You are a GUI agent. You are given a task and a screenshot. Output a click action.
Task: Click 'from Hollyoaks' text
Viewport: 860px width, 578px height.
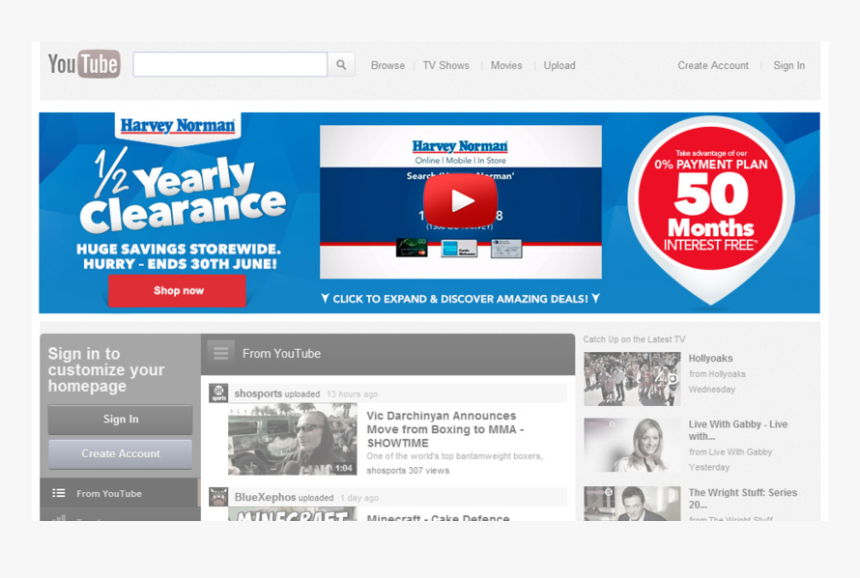[x=717, y=374]
